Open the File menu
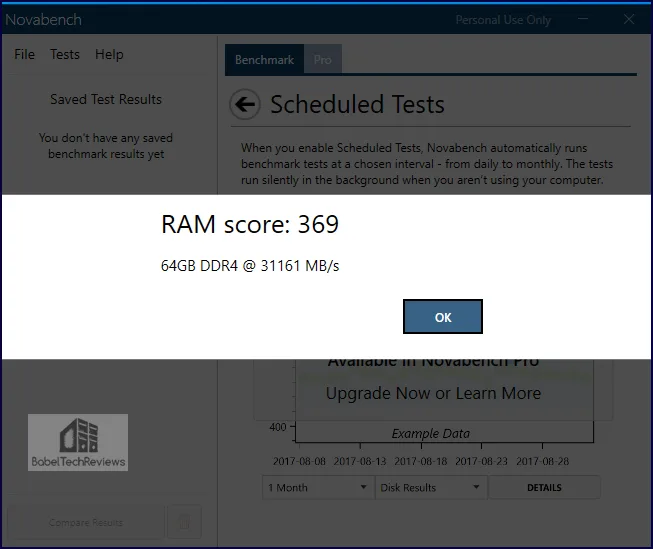This screenshot has width=653, height=549. click(24, 54)
